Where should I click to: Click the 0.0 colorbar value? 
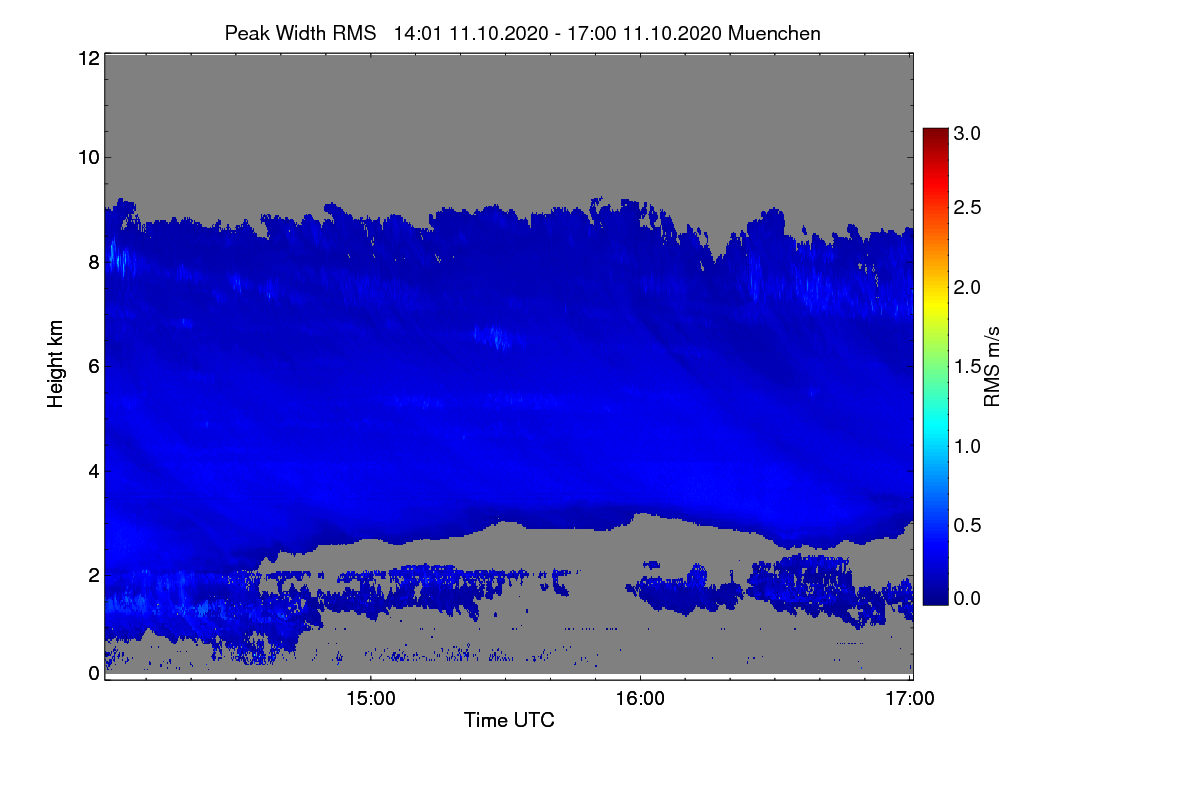(x=968, y=598)
